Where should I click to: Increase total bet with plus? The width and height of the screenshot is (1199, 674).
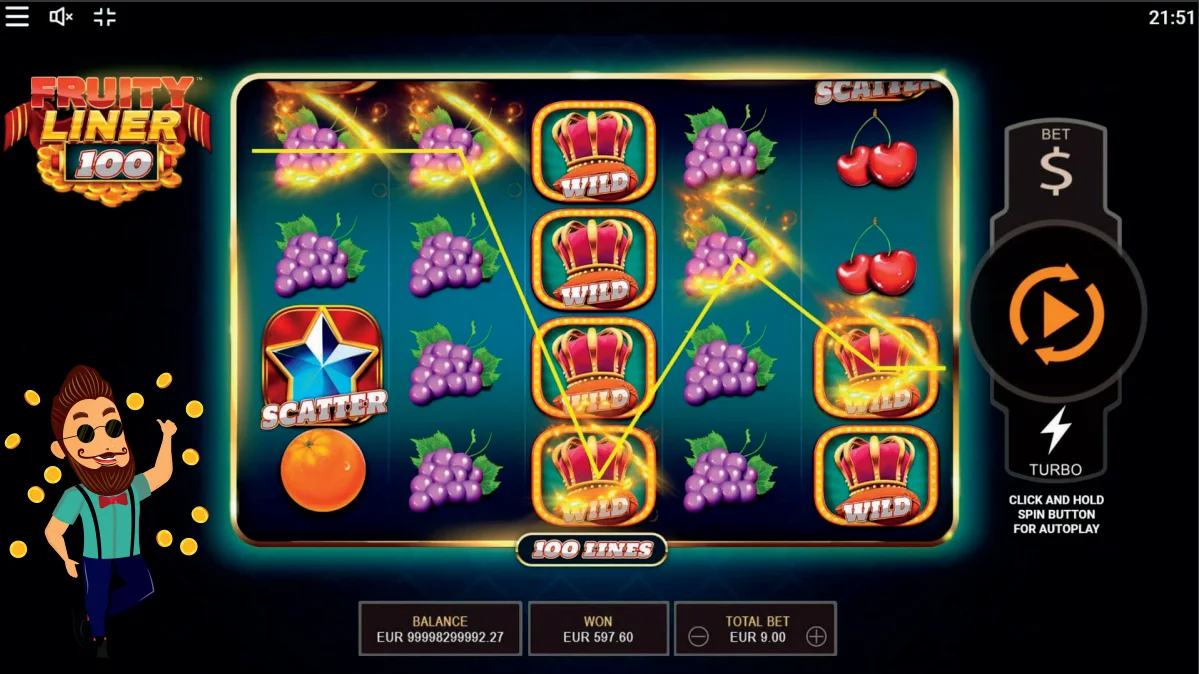click(816, 637)
